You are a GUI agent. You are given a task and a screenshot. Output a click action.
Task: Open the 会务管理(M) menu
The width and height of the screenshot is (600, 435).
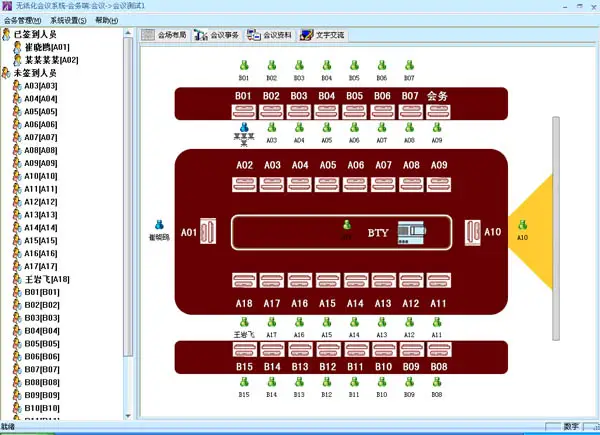click(x=23, y=20)
